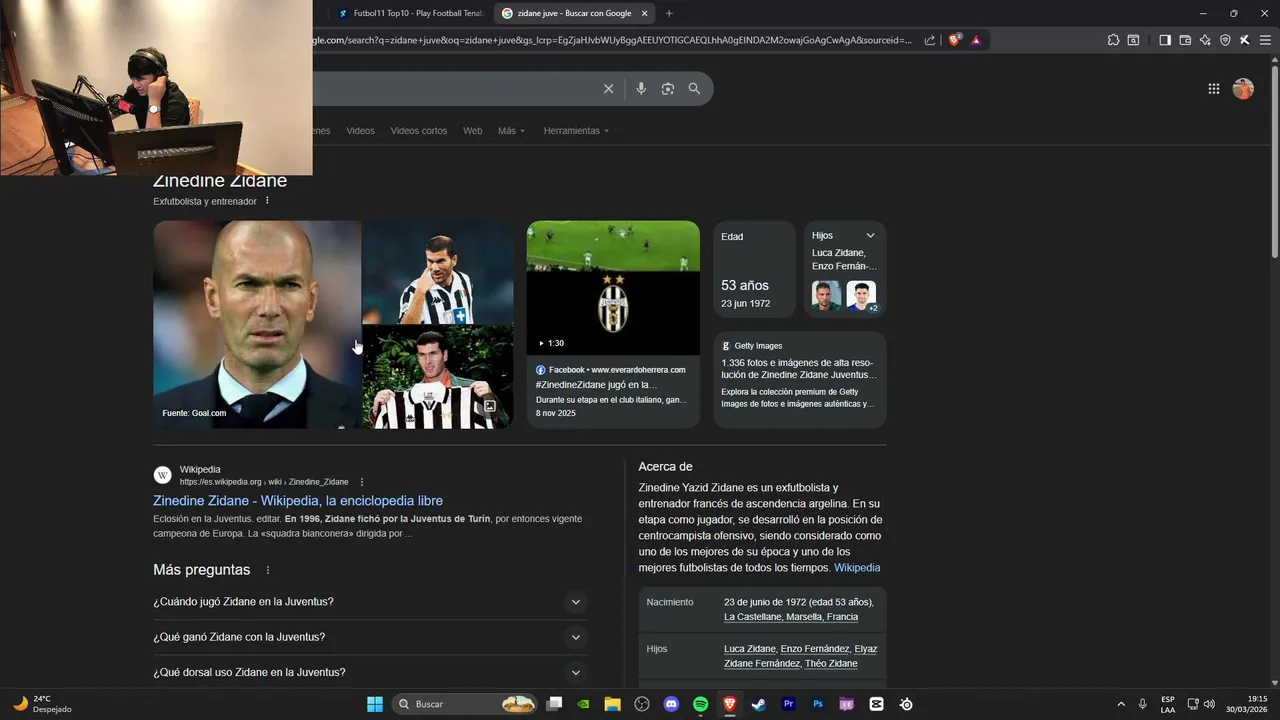Open the volume control in system tray

[x=1209, y=704]
